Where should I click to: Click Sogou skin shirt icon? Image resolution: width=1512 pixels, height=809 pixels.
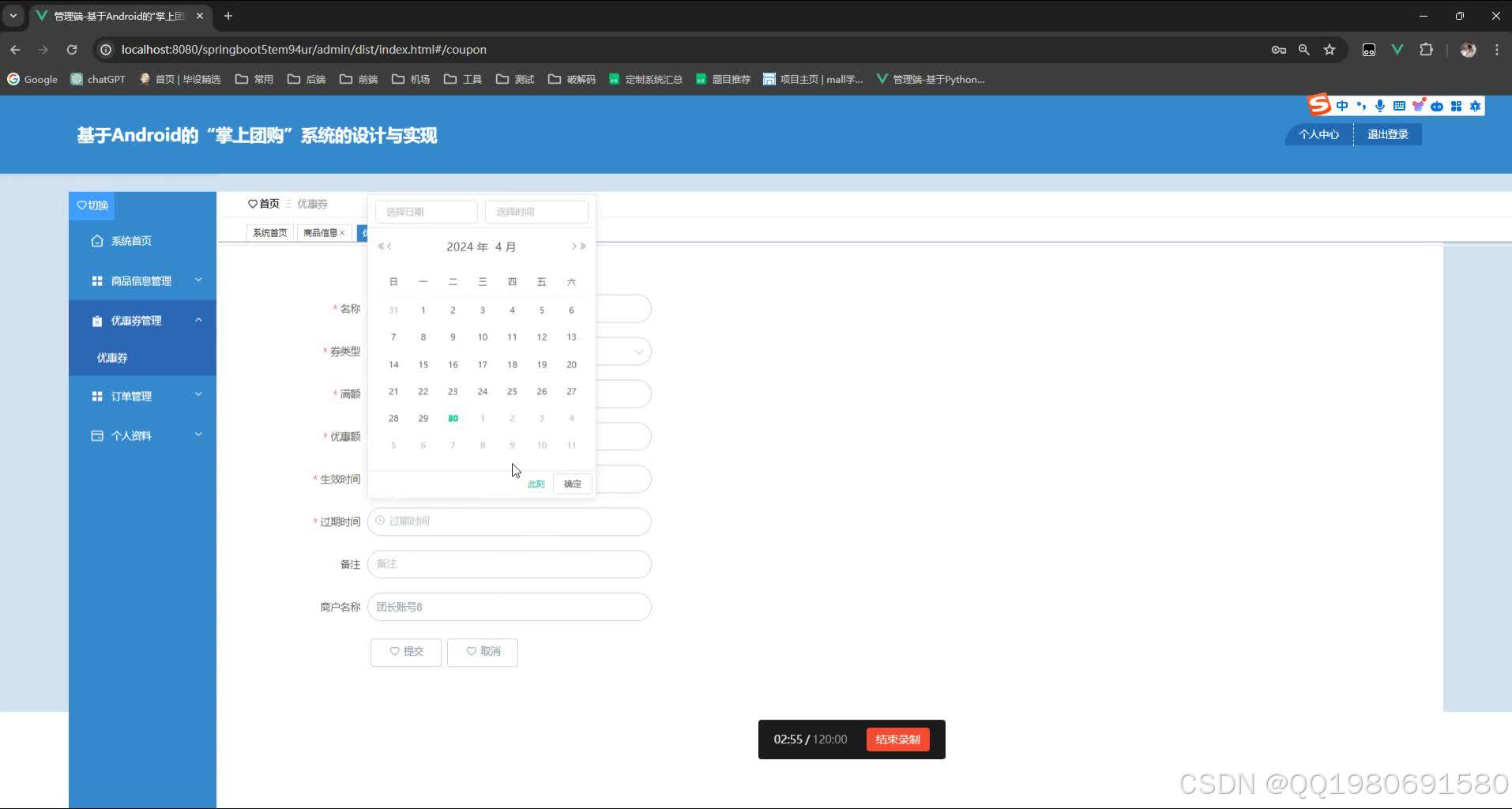[1419, 106]
